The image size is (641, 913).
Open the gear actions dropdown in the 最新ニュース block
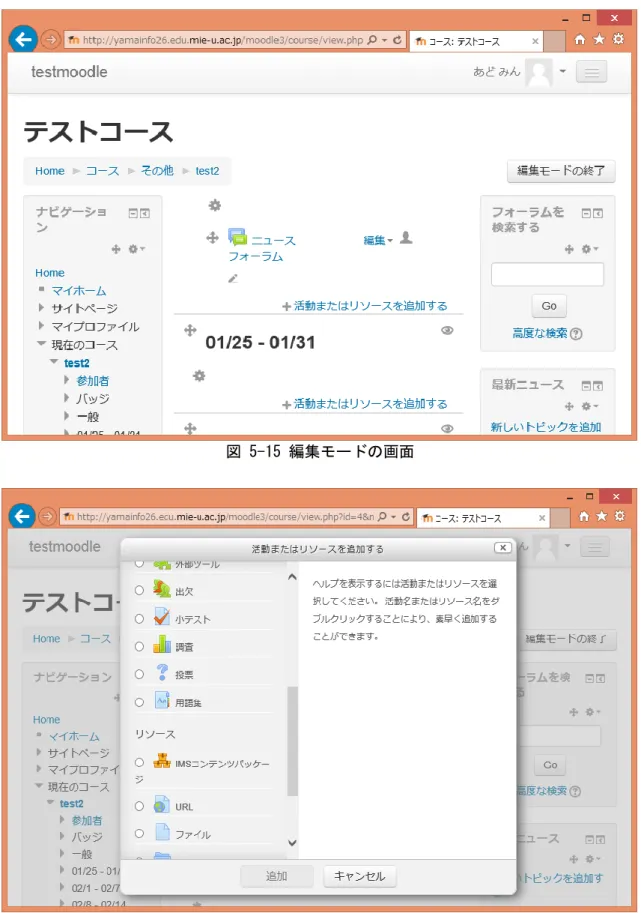pos(590,406)
